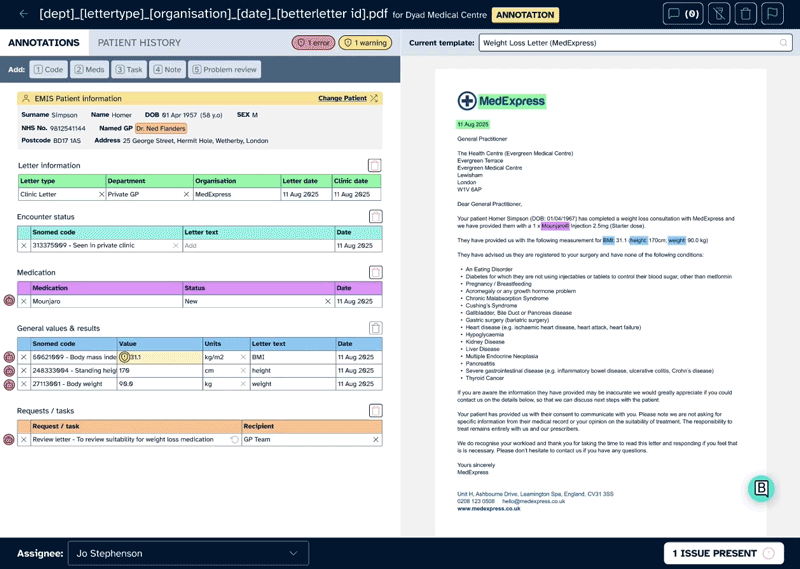Clear the Seen in private clinic code
This screenshot has width=800, height=569.
176,245
